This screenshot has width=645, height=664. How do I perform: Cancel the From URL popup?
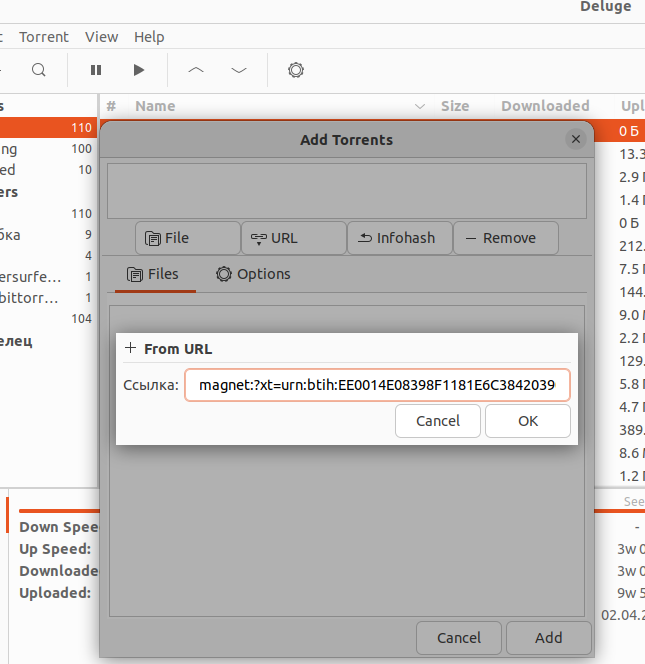coord(438,421)
